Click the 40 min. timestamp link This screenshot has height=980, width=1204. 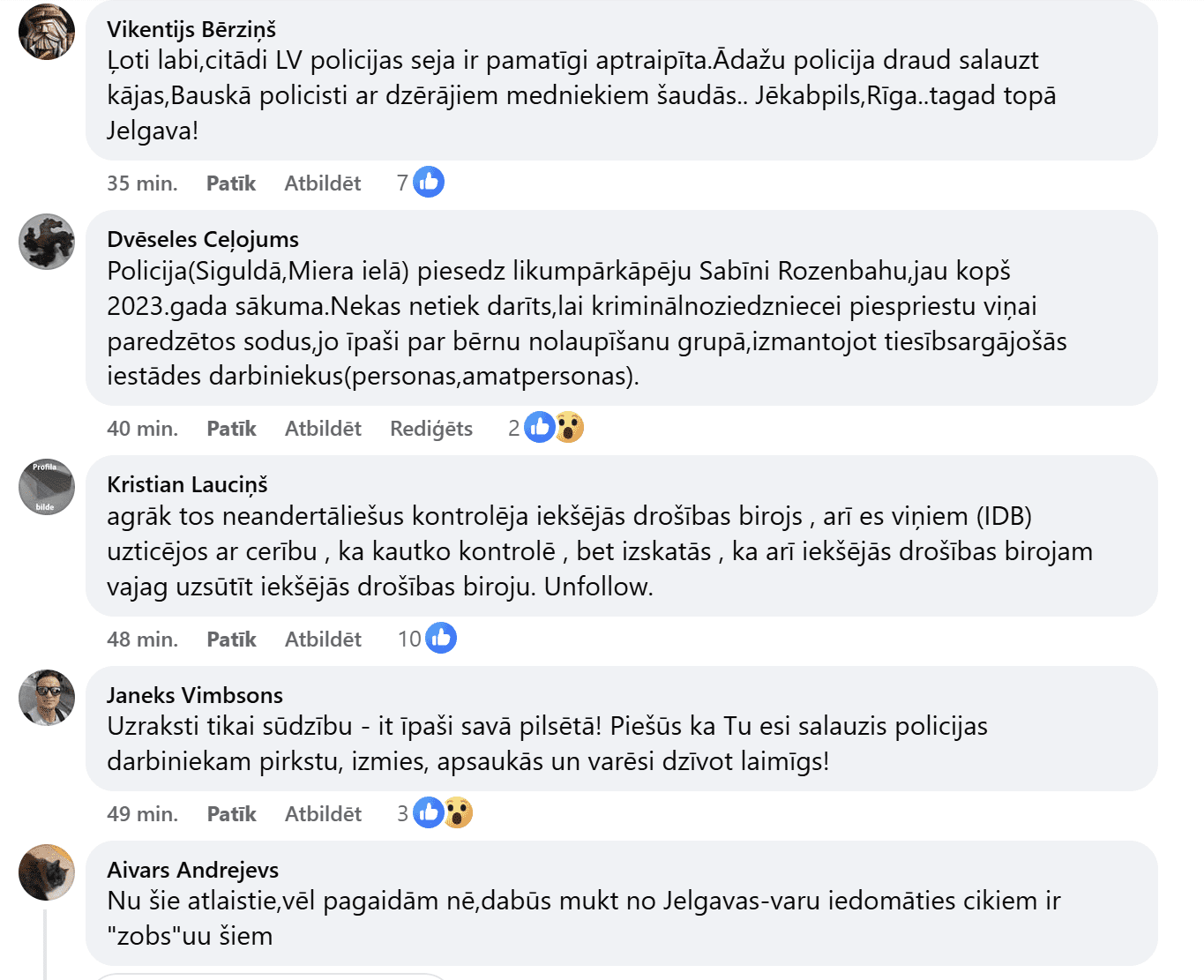(x=142, y=429)
